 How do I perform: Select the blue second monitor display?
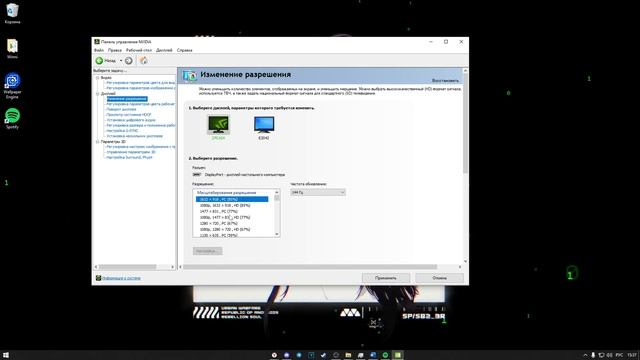[x=264, y=124]
